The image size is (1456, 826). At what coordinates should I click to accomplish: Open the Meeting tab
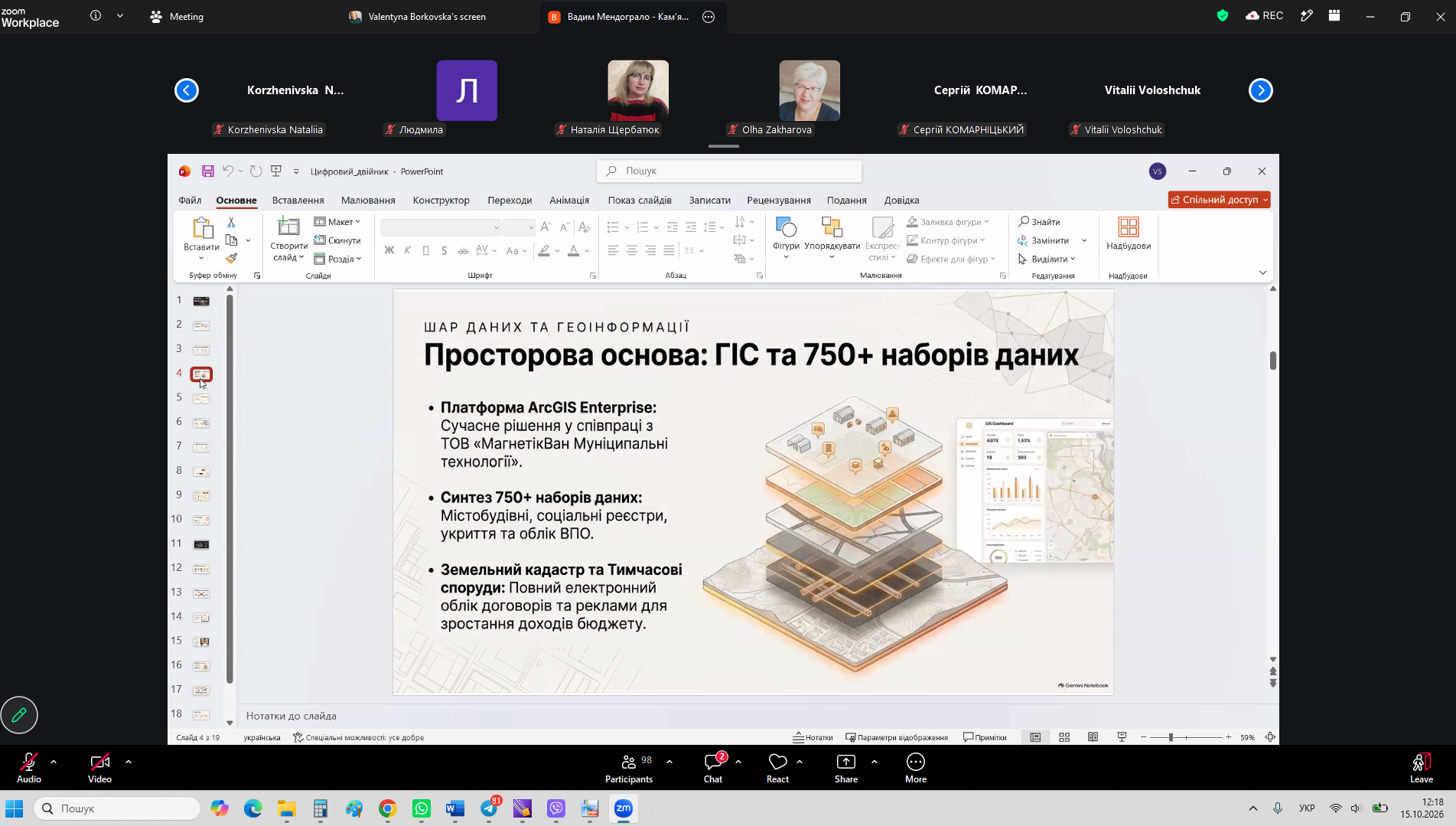pos(178,17)
